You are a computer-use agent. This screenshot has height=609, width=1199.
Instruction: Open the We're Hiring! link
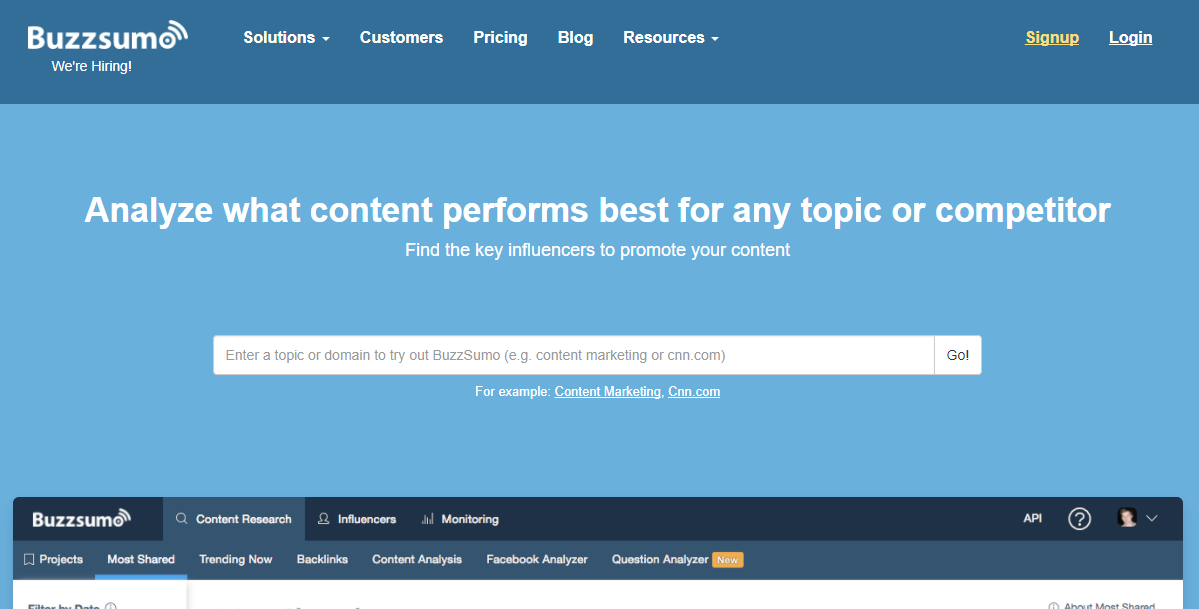point(92,67)
